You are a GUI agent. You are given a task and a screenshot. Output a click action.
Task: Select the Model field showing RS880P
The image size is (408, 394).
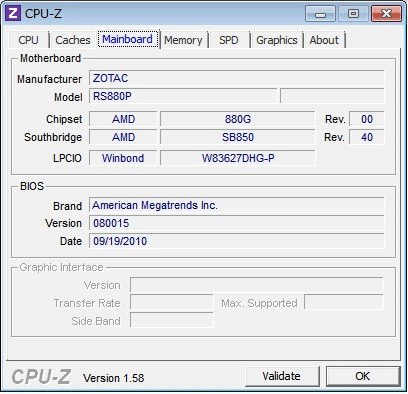click(183, 96)
